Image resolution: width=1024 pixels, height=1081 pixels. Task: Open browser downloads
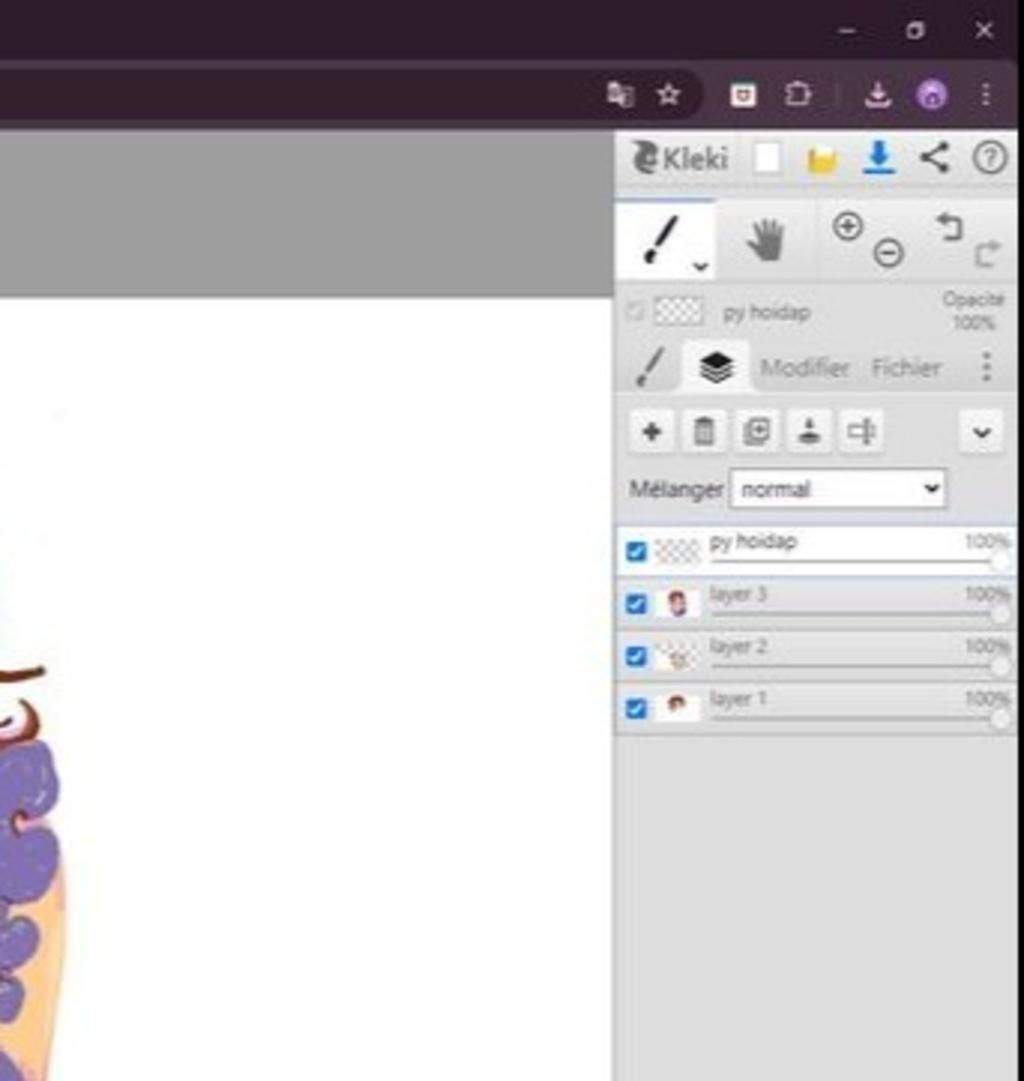[x=877, y=94]
